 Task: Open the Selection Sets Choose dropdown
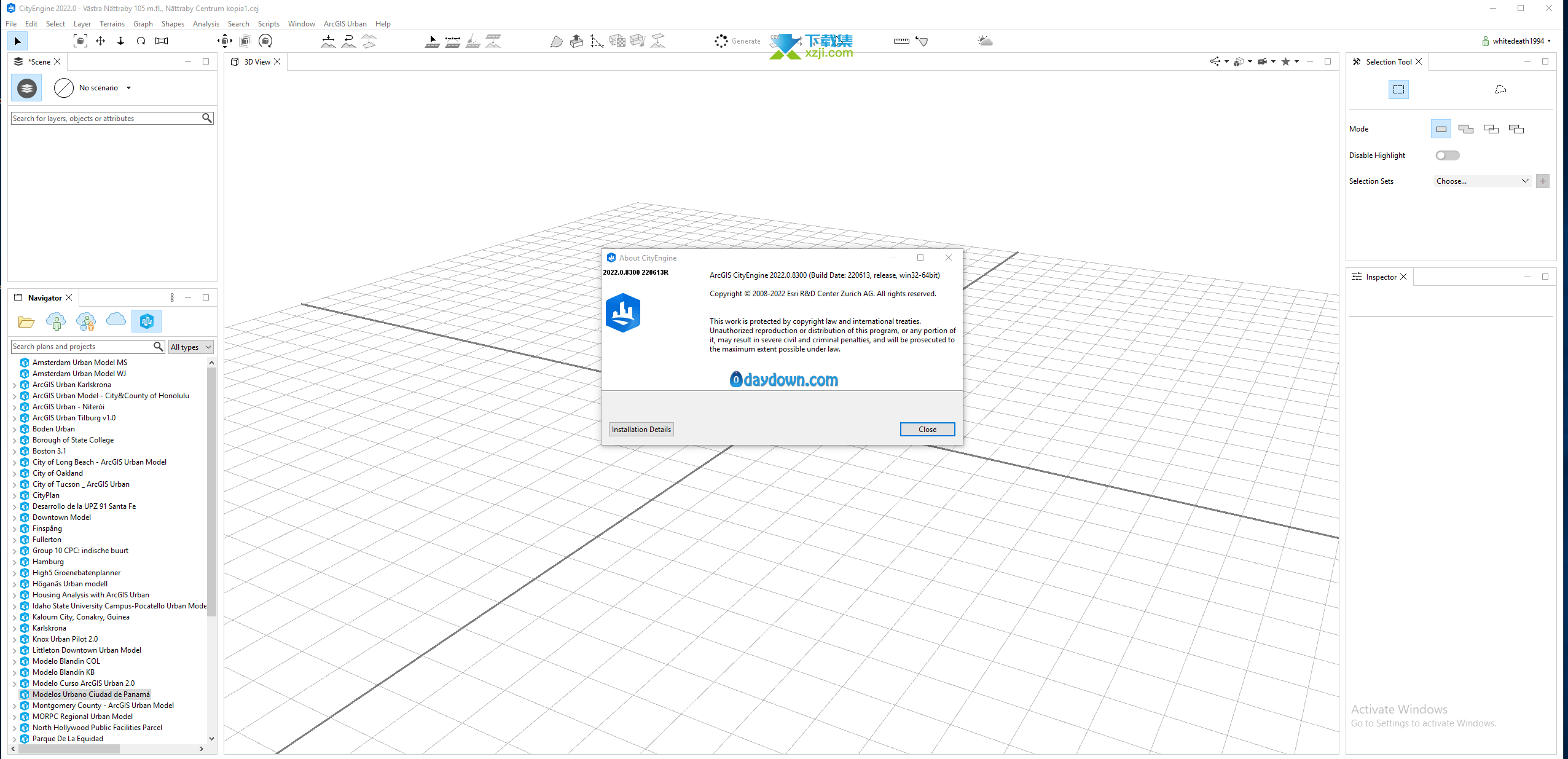pos(1482,181)
